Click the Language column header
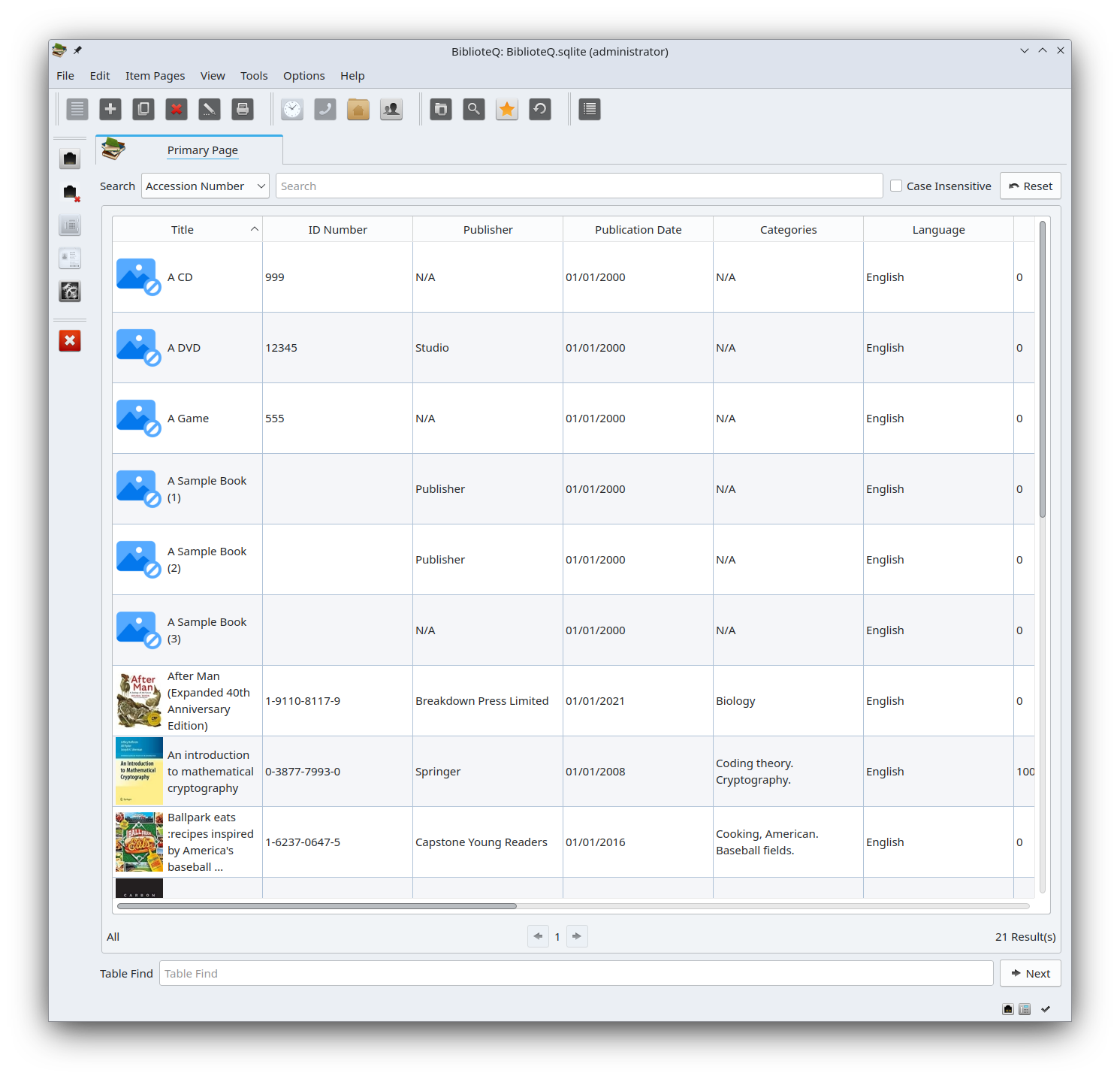The width and height of the screenshot is (1120, 1079). coord(938,230)
